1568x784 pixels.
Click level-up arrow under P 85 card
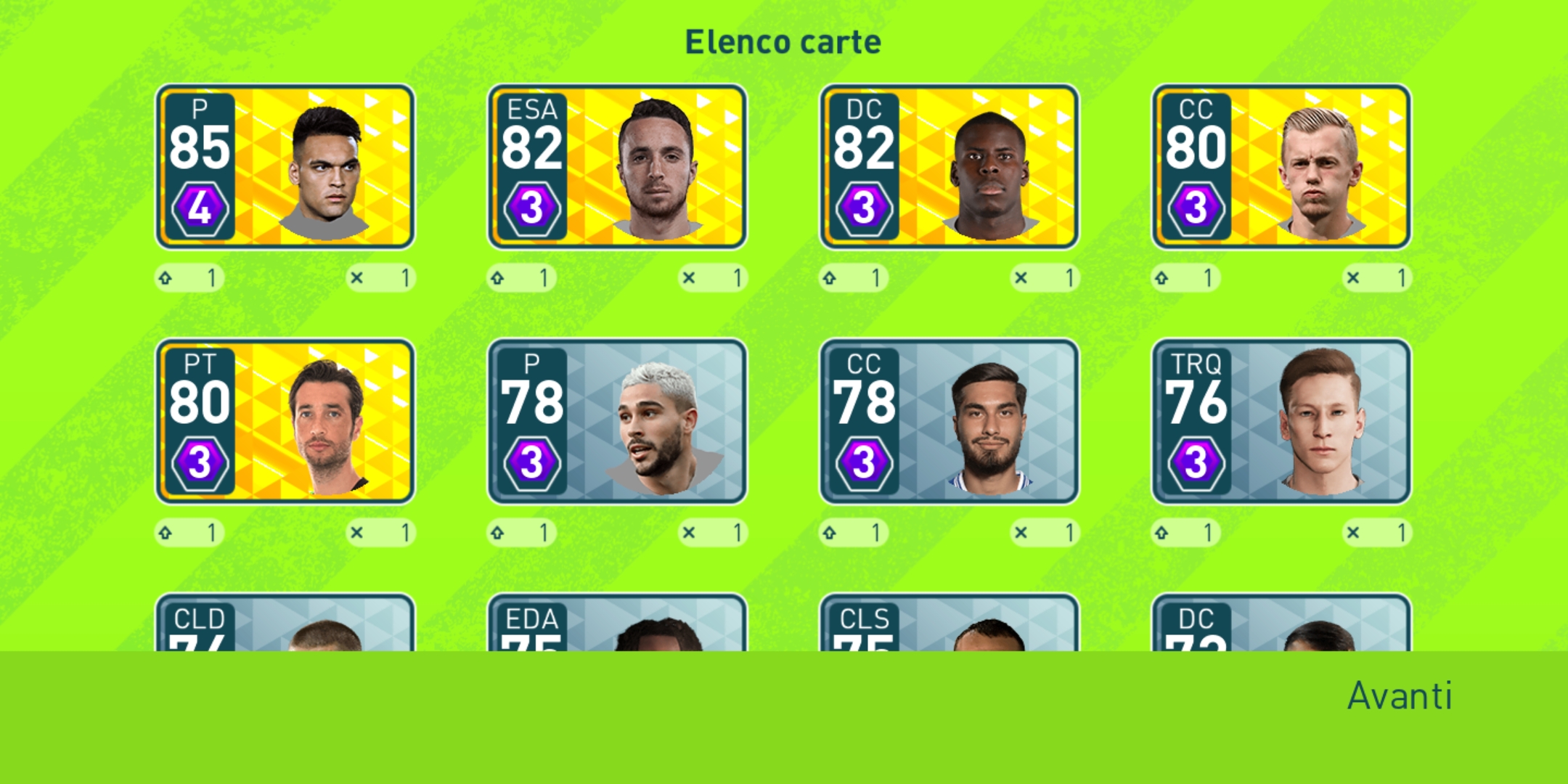(x=189, y=277)
